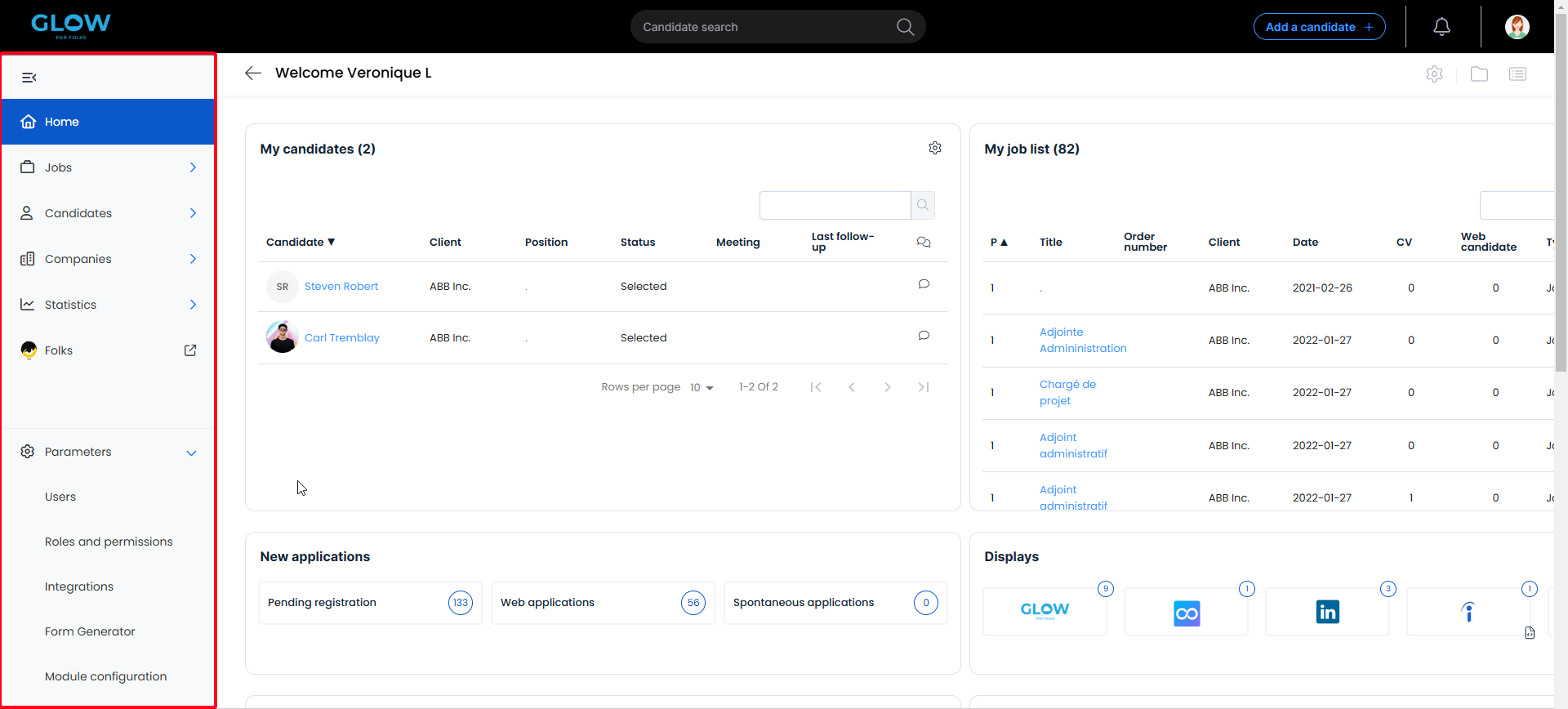Click the Companies building icon
Screen dimensions: 1568x709
(28, 259)
